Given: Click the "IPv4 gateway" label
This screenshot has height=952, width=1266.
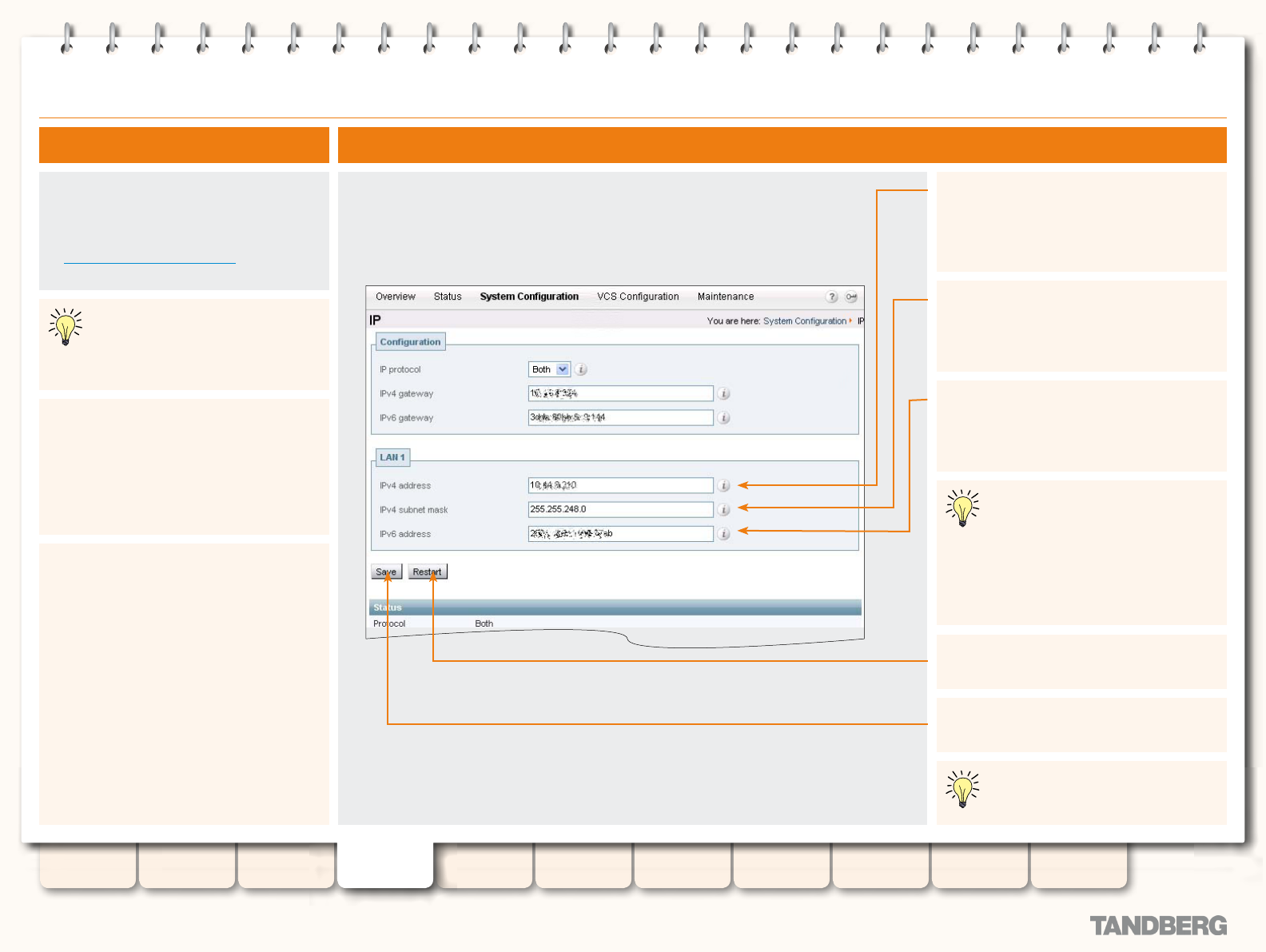Looking at the screenshot, I should click(x=406, y=393).
